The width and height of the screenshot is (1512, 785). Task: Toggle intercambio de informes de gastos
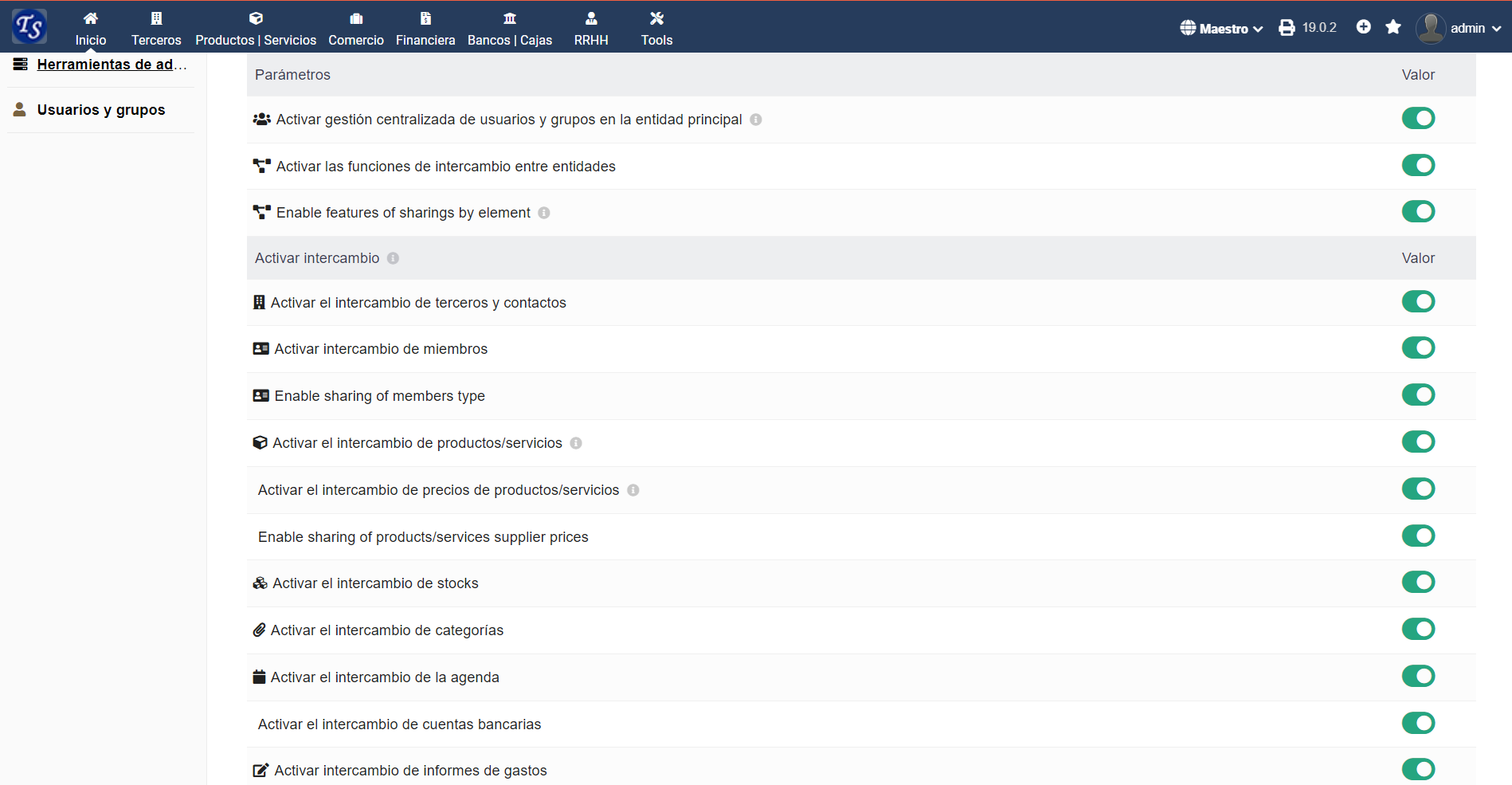1419,770
